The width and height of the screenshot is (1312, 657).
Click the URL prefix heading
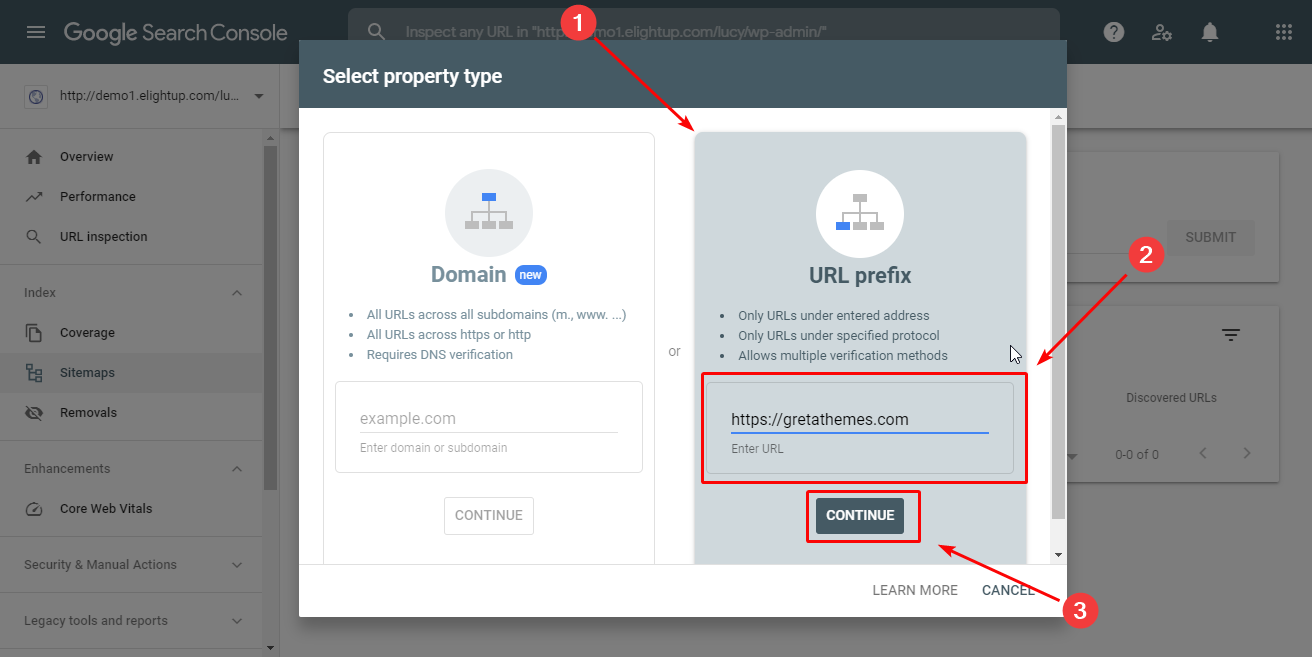pyautogui.click(x=860, y=275)
